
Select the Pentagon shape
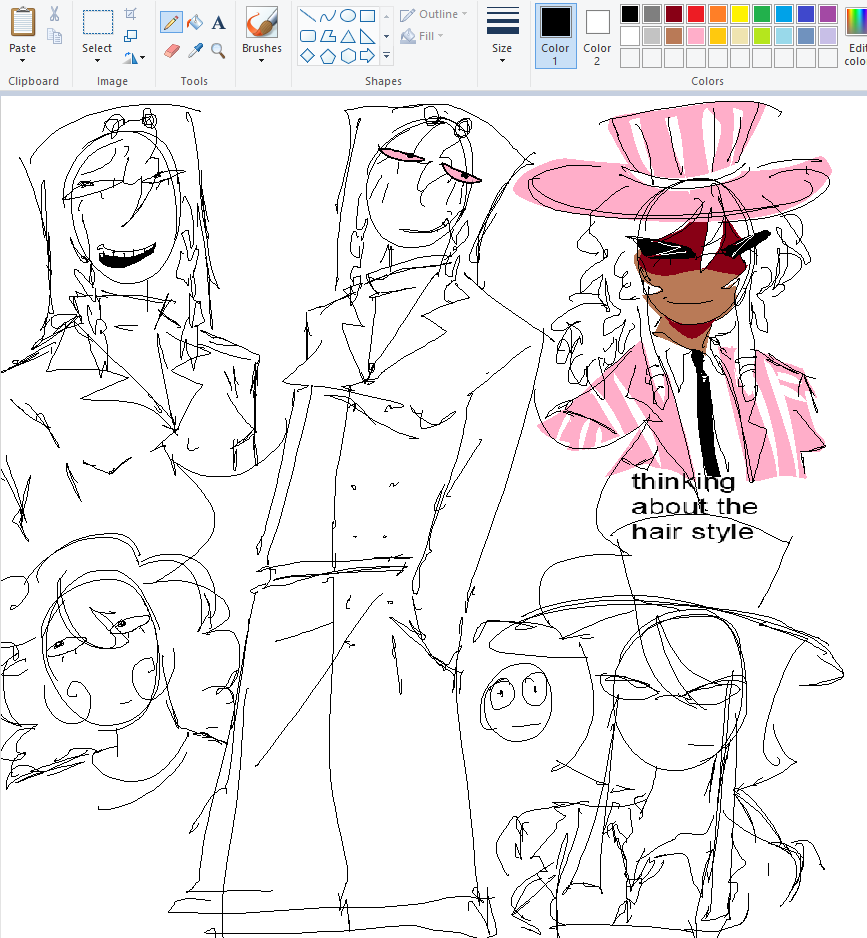328,56
